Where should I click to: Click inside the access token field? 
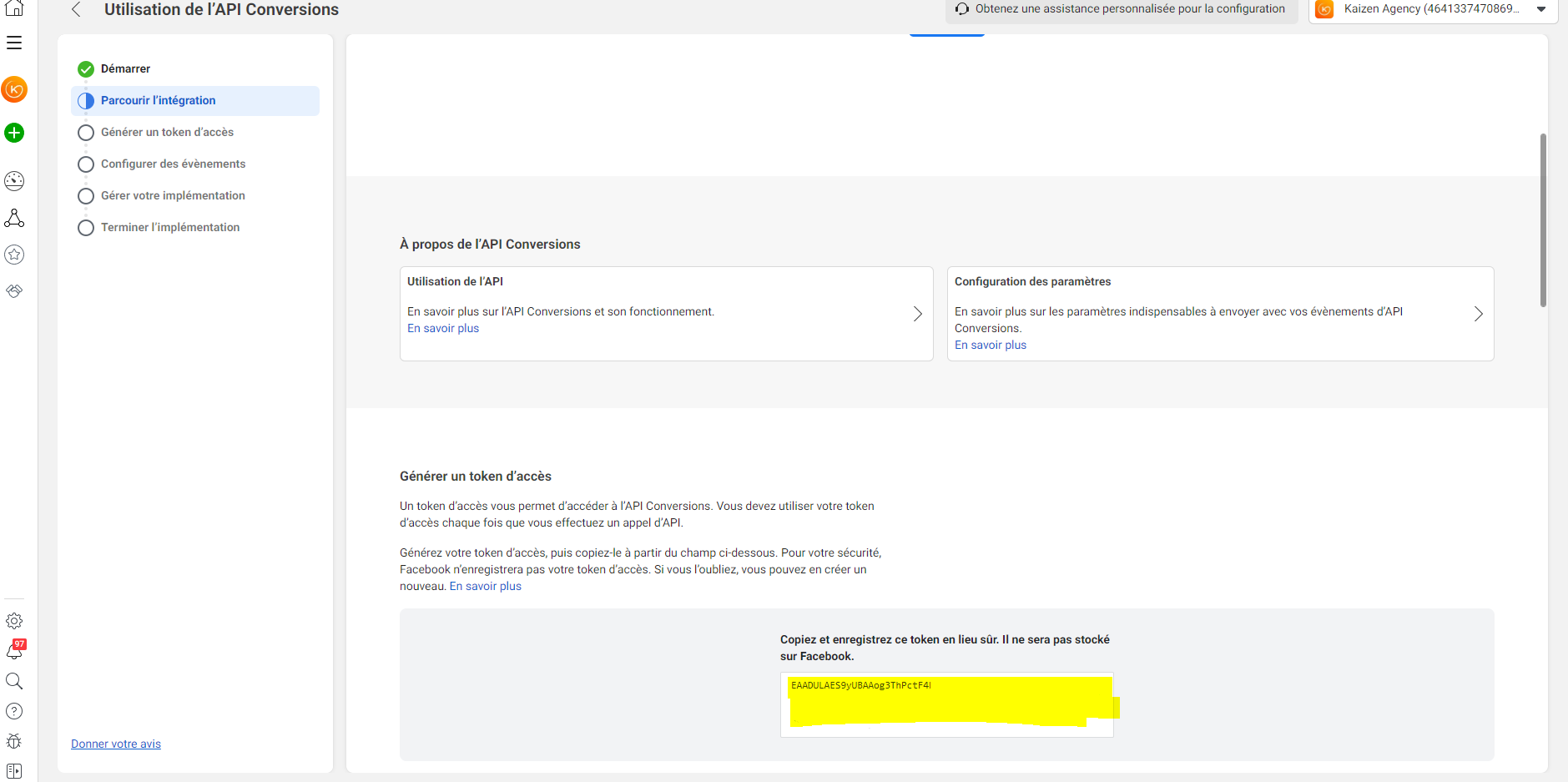click(946, 704)
